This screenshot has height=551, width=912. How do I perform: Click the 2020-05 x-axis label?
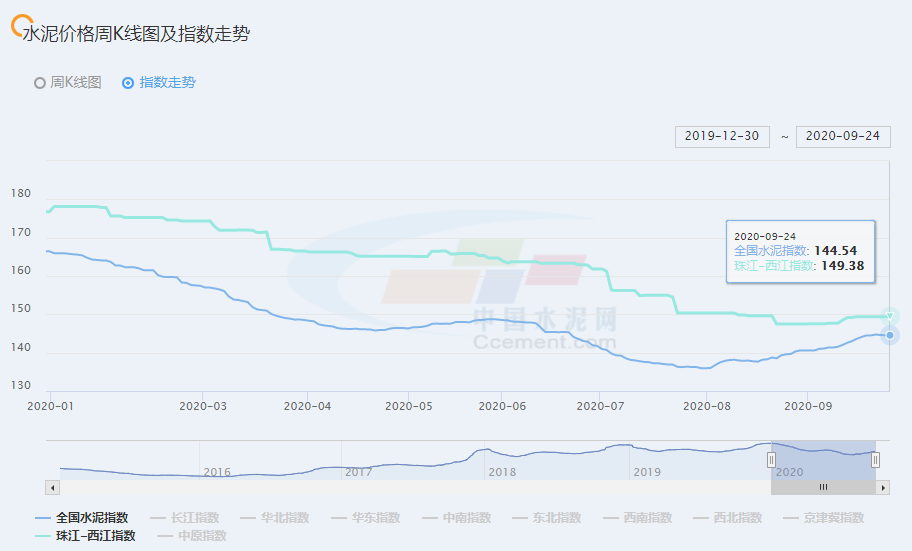409,406
